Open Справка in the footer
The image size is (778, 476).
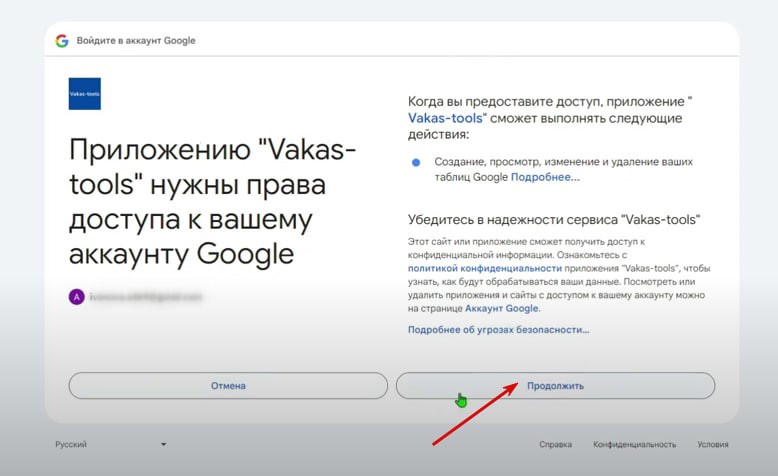[x=555, y=445]
